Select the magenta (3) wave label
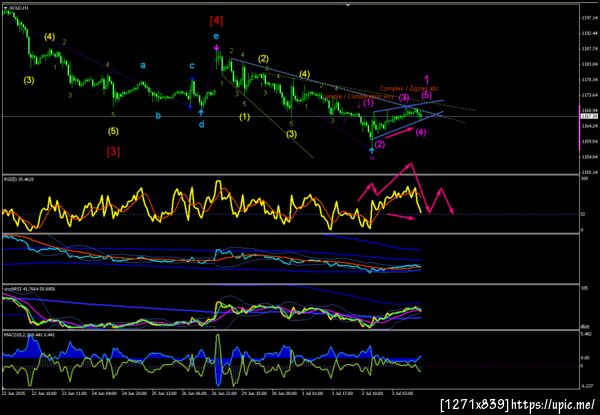 (x=404, y=98)
